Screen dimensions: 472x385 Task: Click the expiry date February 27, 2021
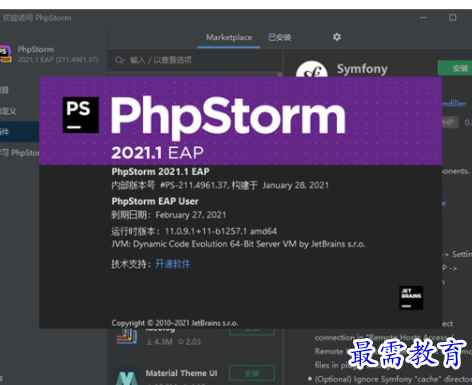pyautogui.click(x=191, y=215)
